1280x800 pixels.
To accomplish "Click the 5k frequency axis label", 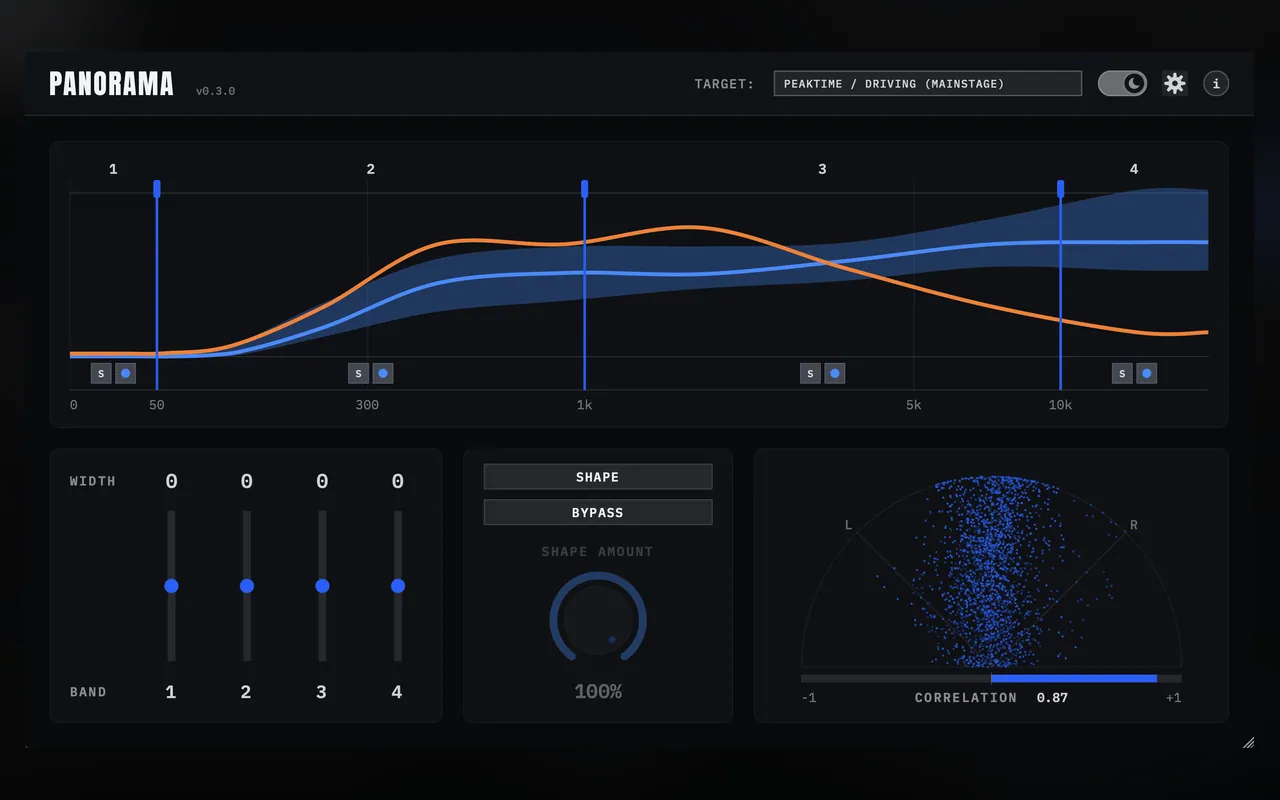I will coord(914,405).
